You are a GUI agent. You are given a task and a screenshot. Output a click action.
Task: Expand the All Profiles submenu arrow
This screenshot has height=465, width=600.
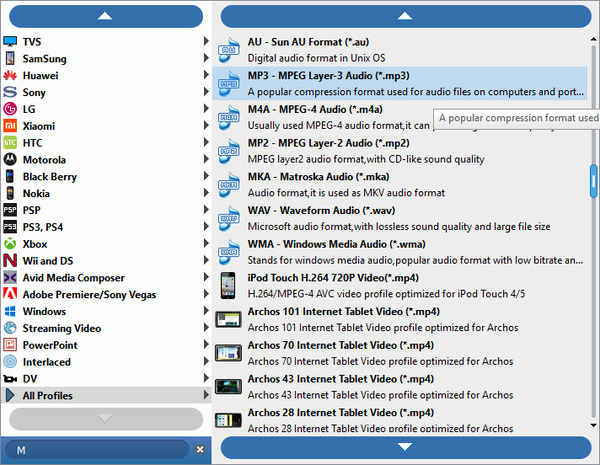click(x=206, y=395)
